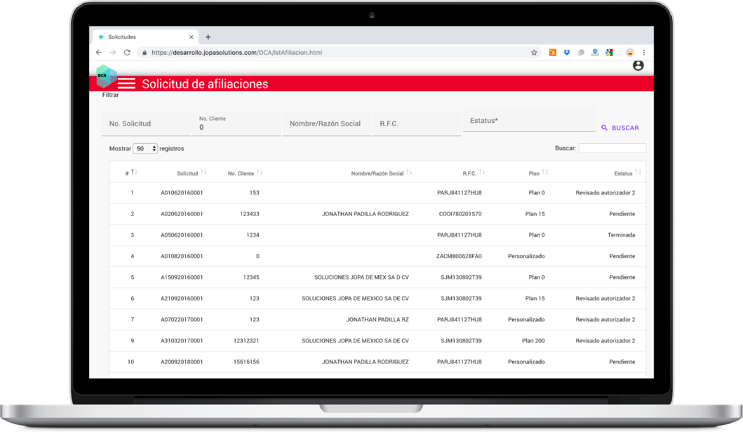Open the browser three-dot menu

click(x=646, y=52)
